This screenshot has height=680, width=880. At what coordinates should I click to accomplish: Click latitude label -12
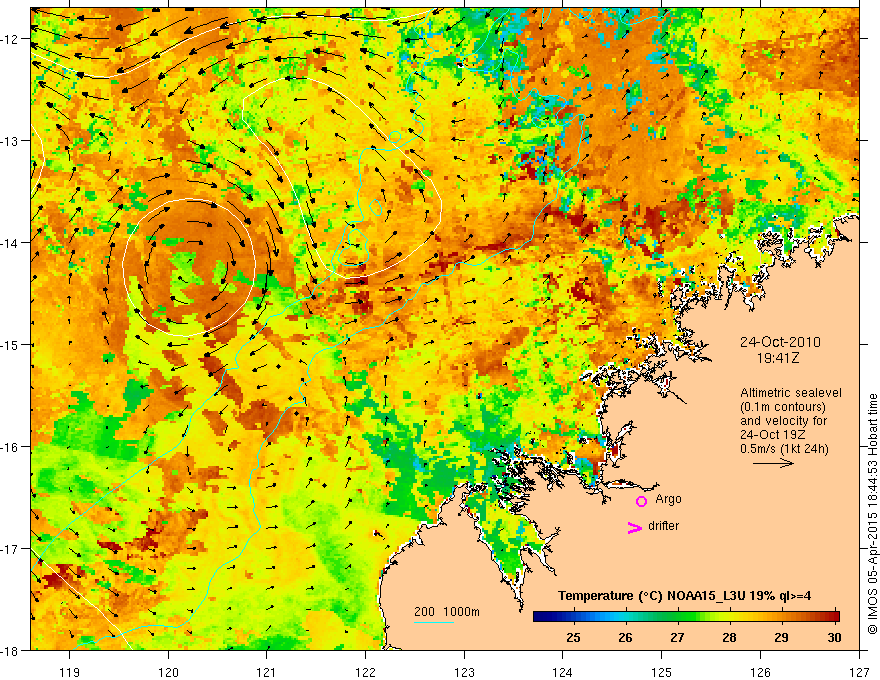coord(10,39)
